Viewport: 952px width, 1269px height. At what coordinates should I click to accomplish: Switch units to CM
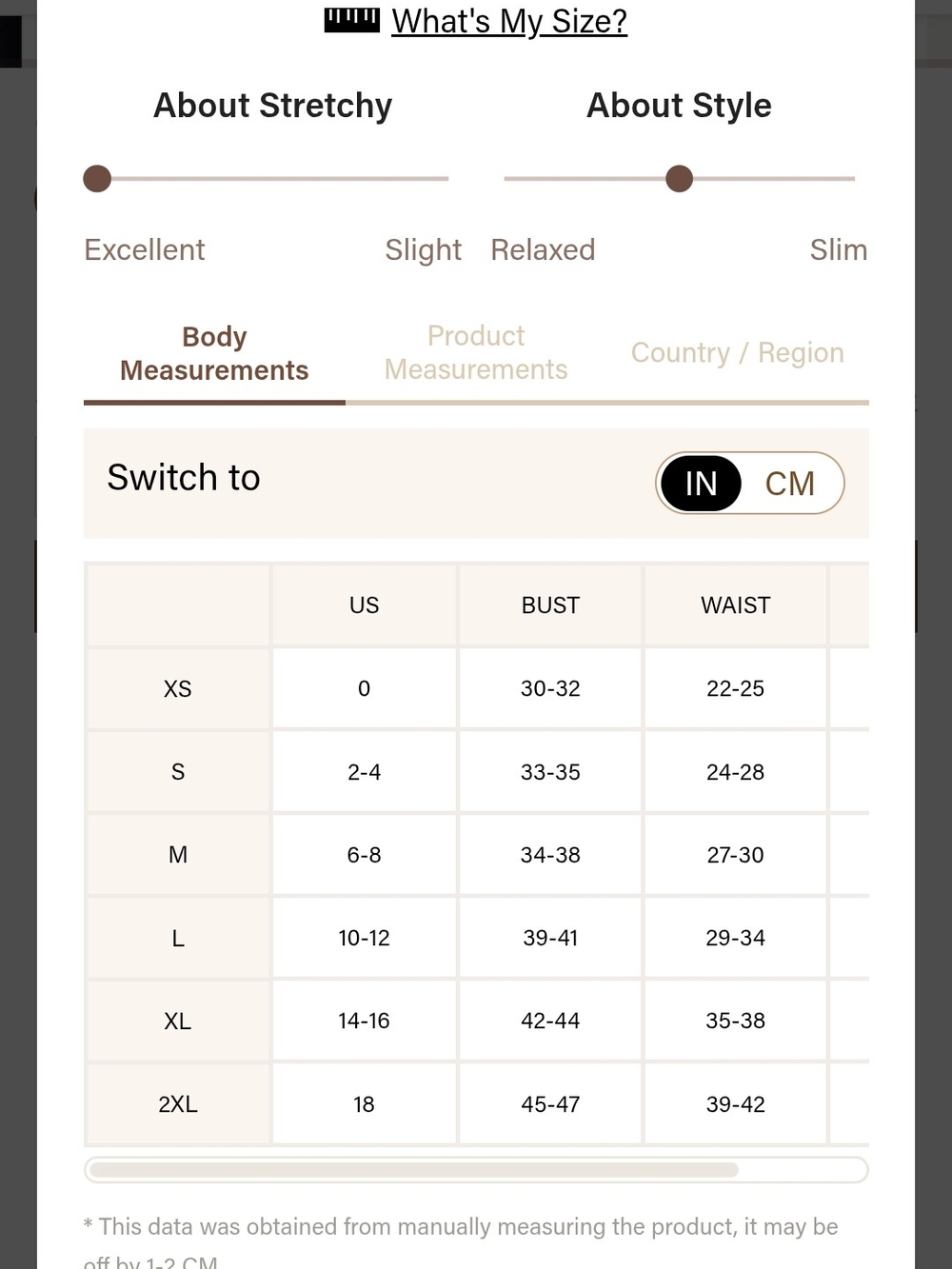[790, 484]
